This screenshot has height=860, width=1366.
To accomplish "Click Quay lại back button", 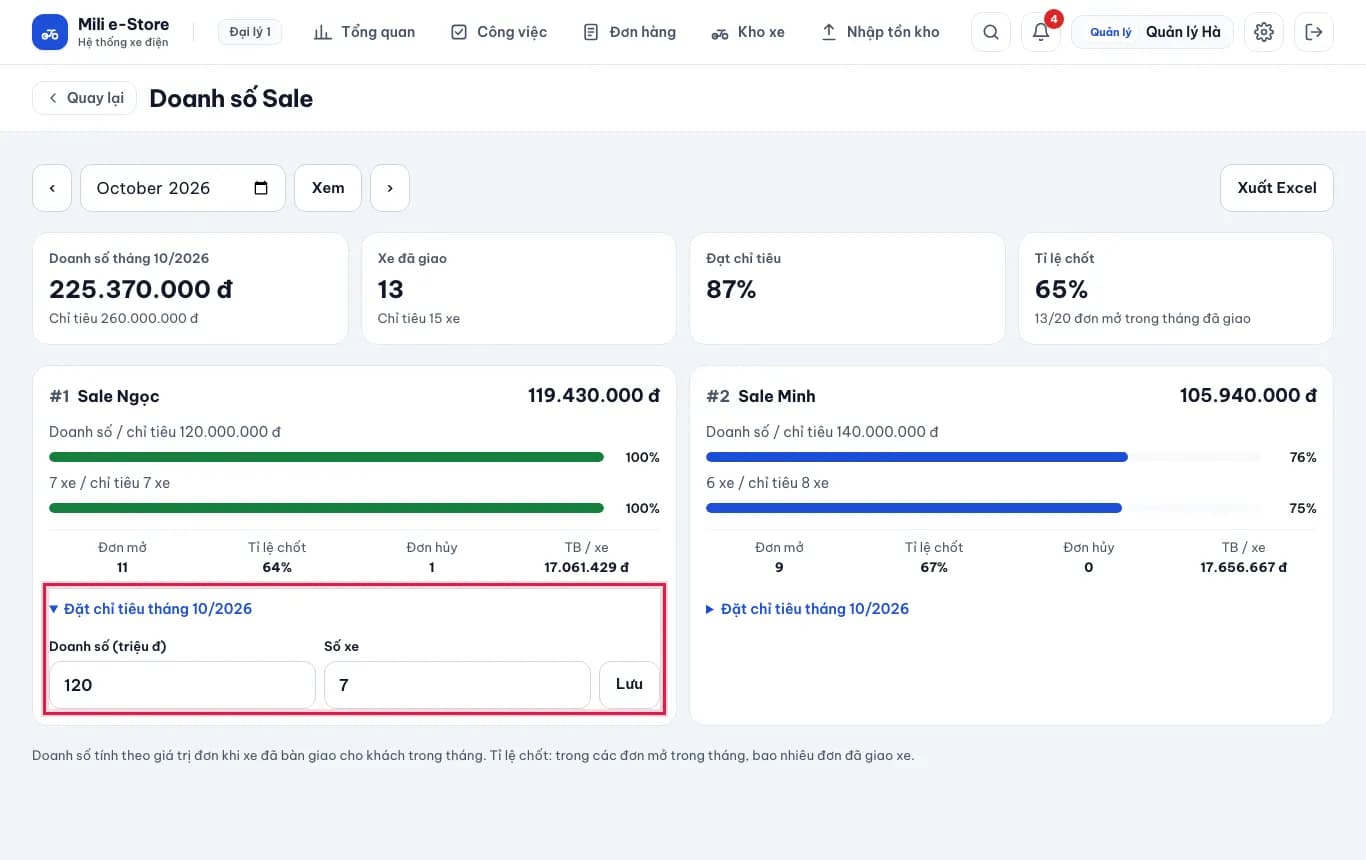I will click(85, 98).
